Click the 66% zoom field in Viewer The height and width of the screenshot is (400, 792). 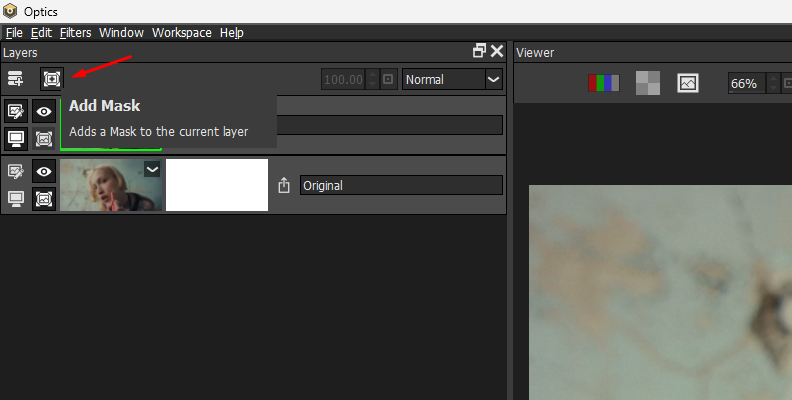click(747, 83)
